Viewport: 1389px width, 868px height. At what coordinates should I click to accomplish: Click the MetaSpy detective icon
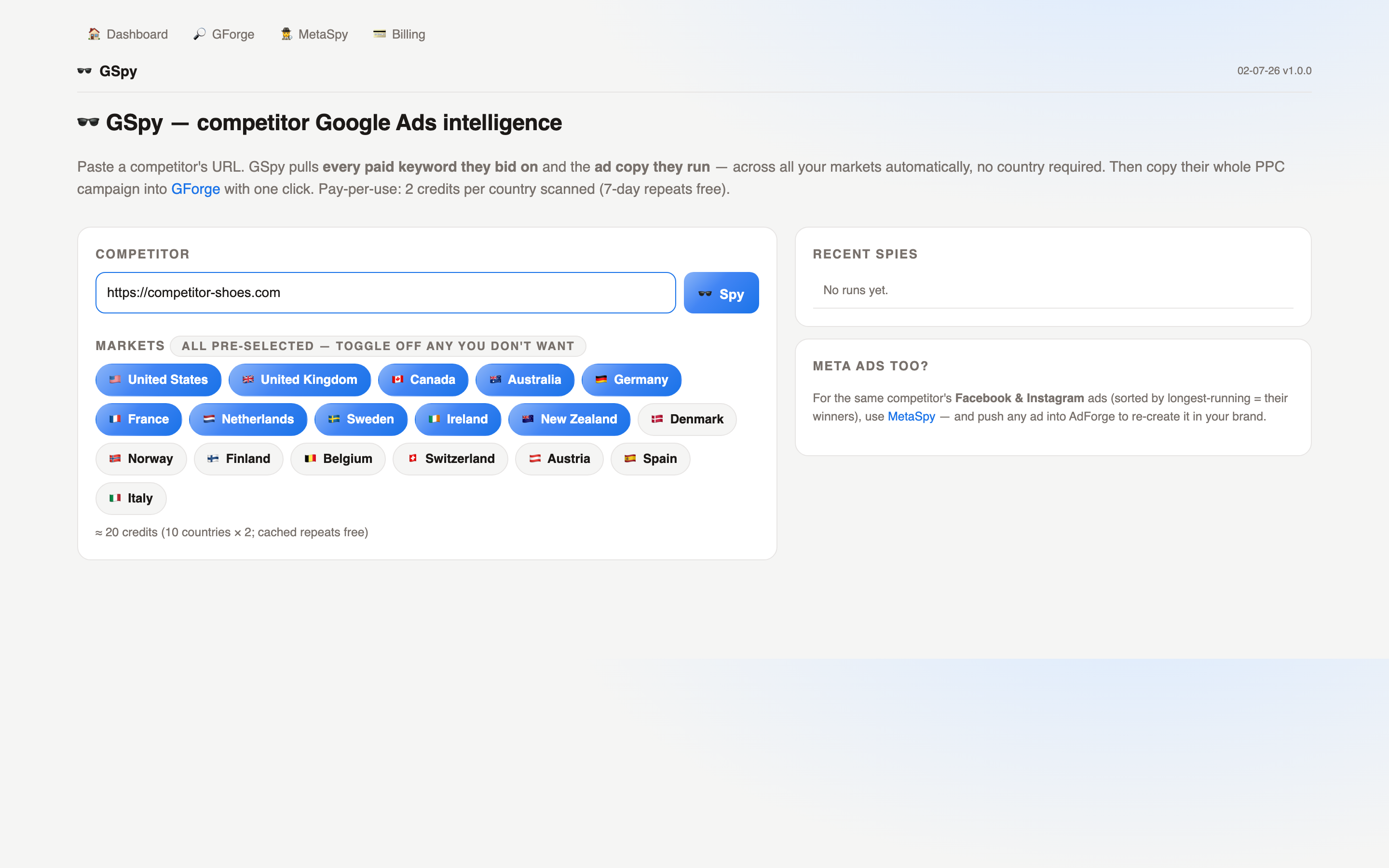point(286,34)
